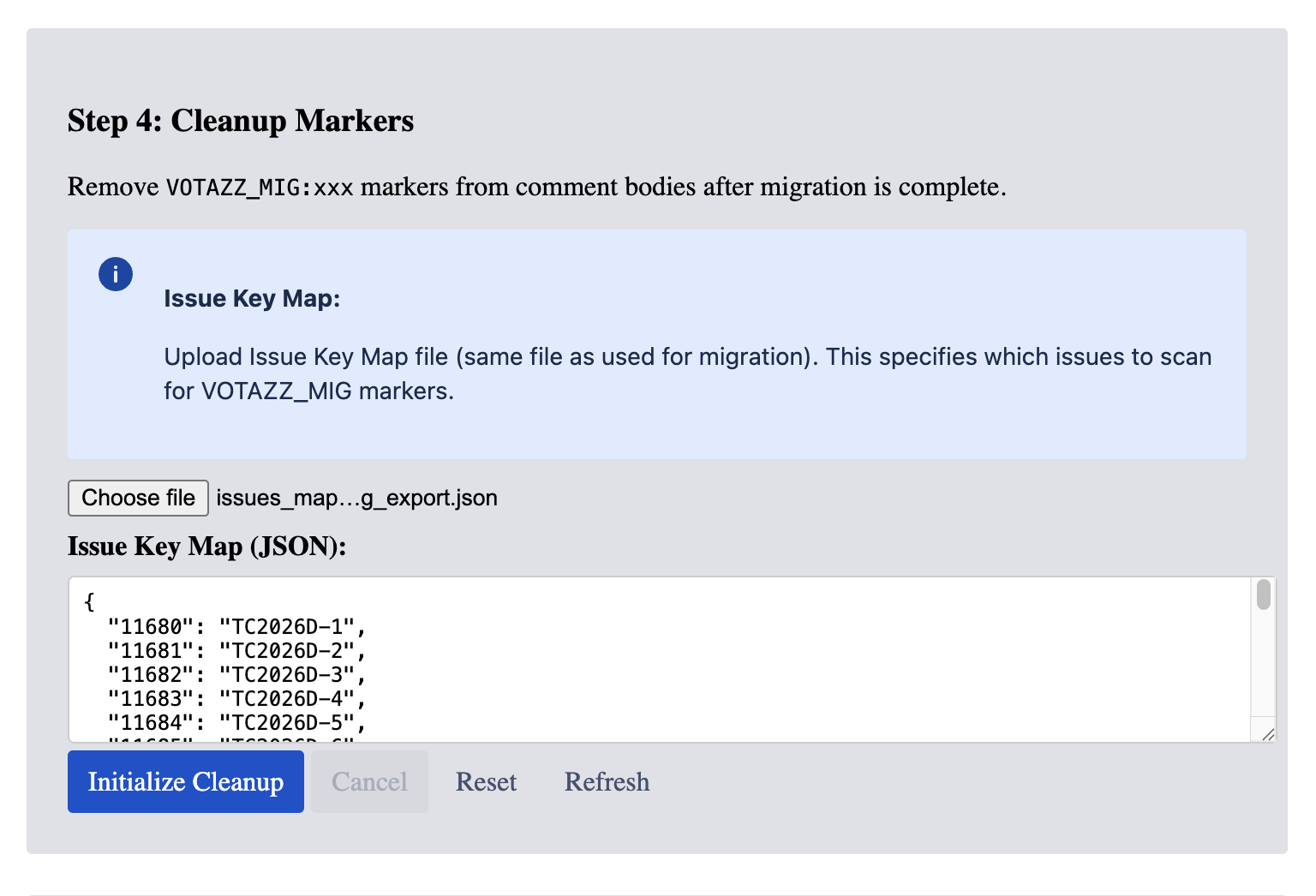Click the "11684": "TC2026D-5" line
1316x896 pixels.
[x=236, y=722]
